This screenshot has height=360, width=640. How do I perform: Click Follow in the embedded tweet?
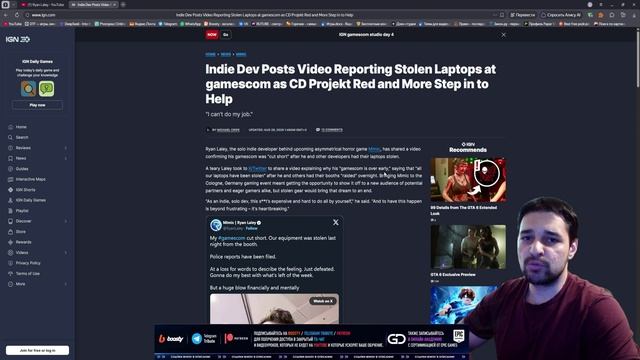tap(251, 228)
